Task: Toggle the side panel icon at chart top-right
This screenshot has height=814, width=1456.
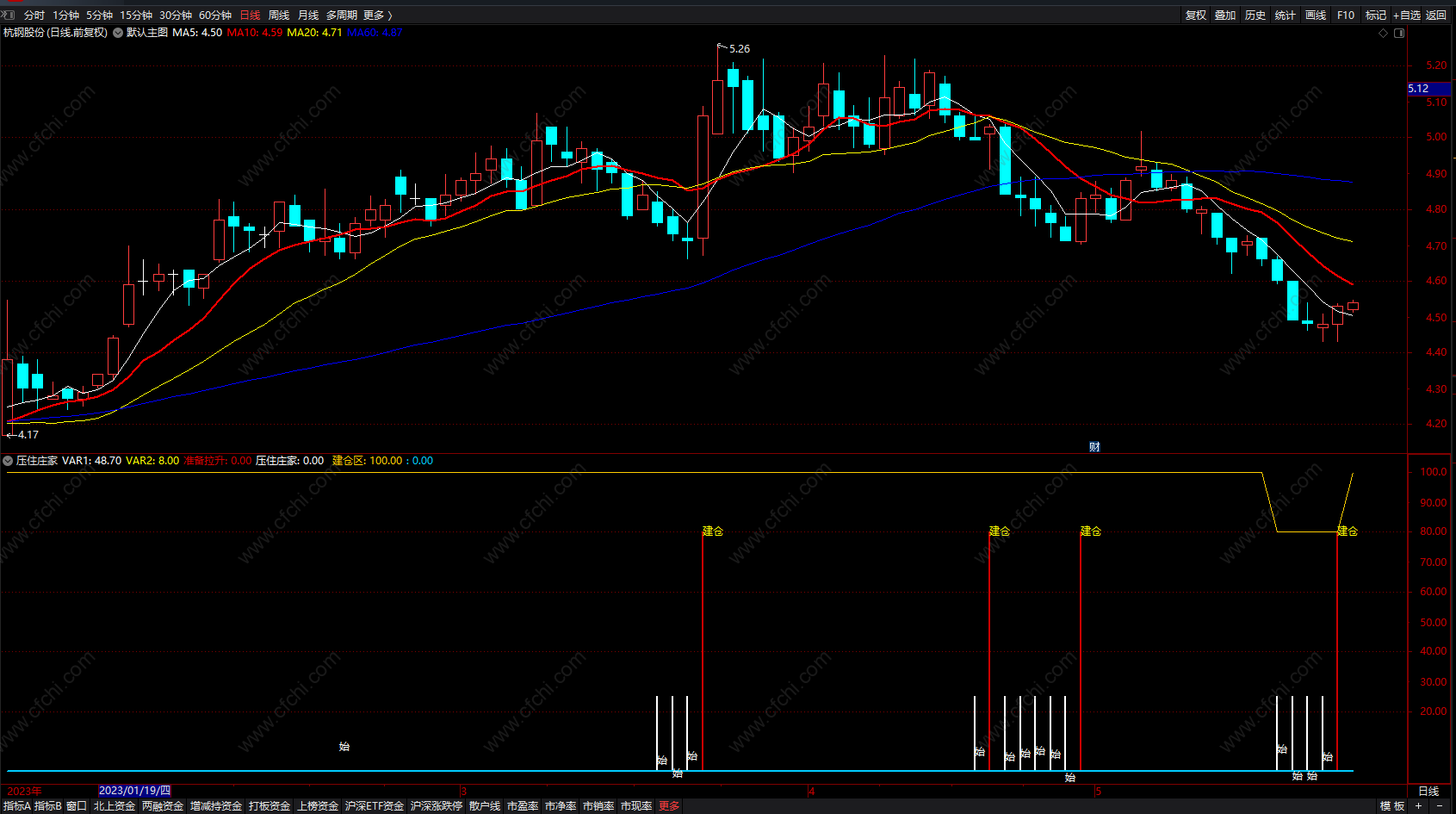Action: coord(1399,33)
